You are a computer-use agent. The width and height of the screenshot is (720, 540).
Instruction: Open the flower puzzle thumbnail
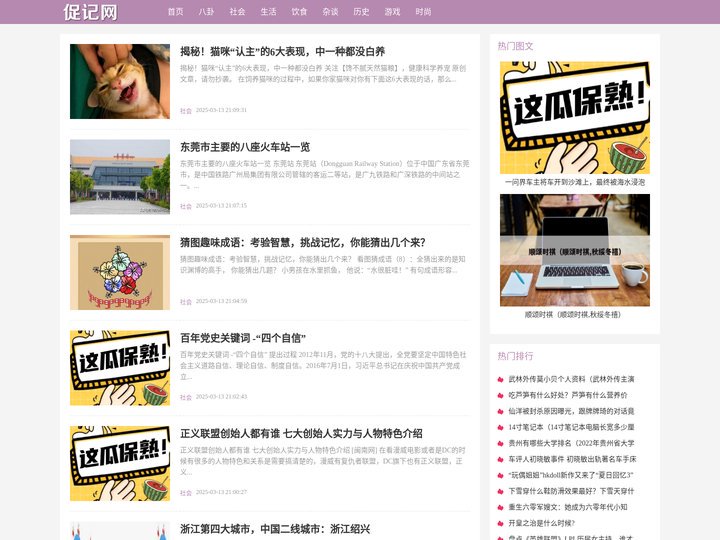coord(120,272)
